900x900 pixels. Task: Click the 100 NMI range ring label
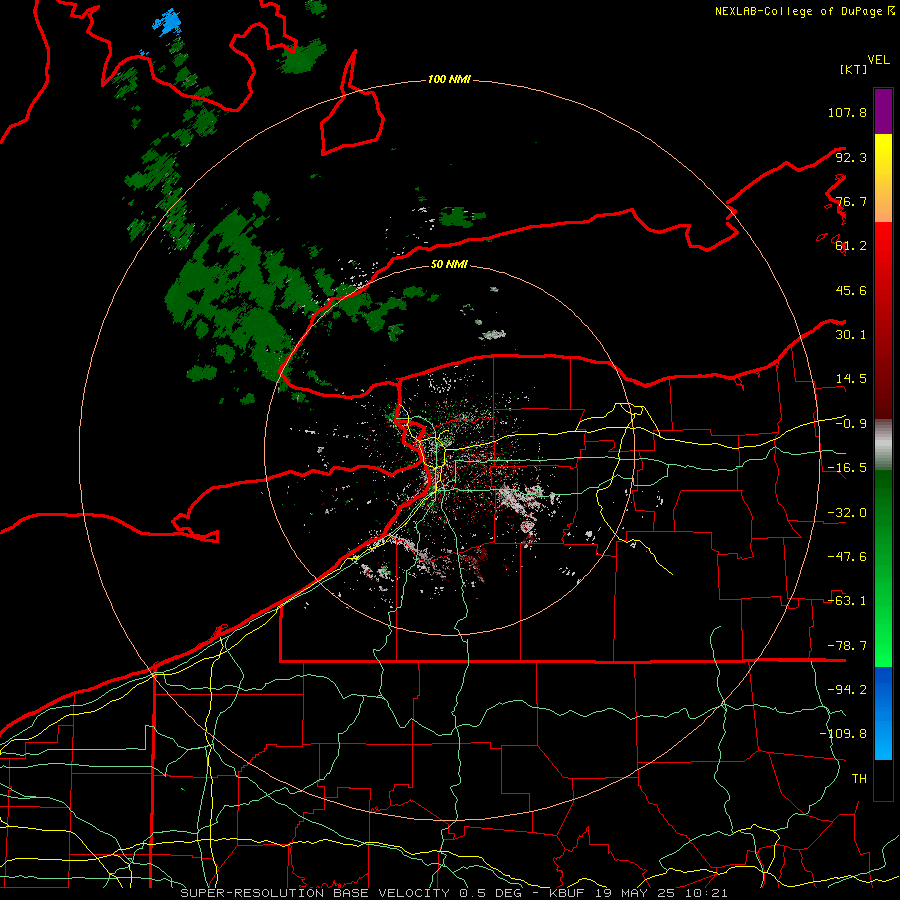click(449, 79)
